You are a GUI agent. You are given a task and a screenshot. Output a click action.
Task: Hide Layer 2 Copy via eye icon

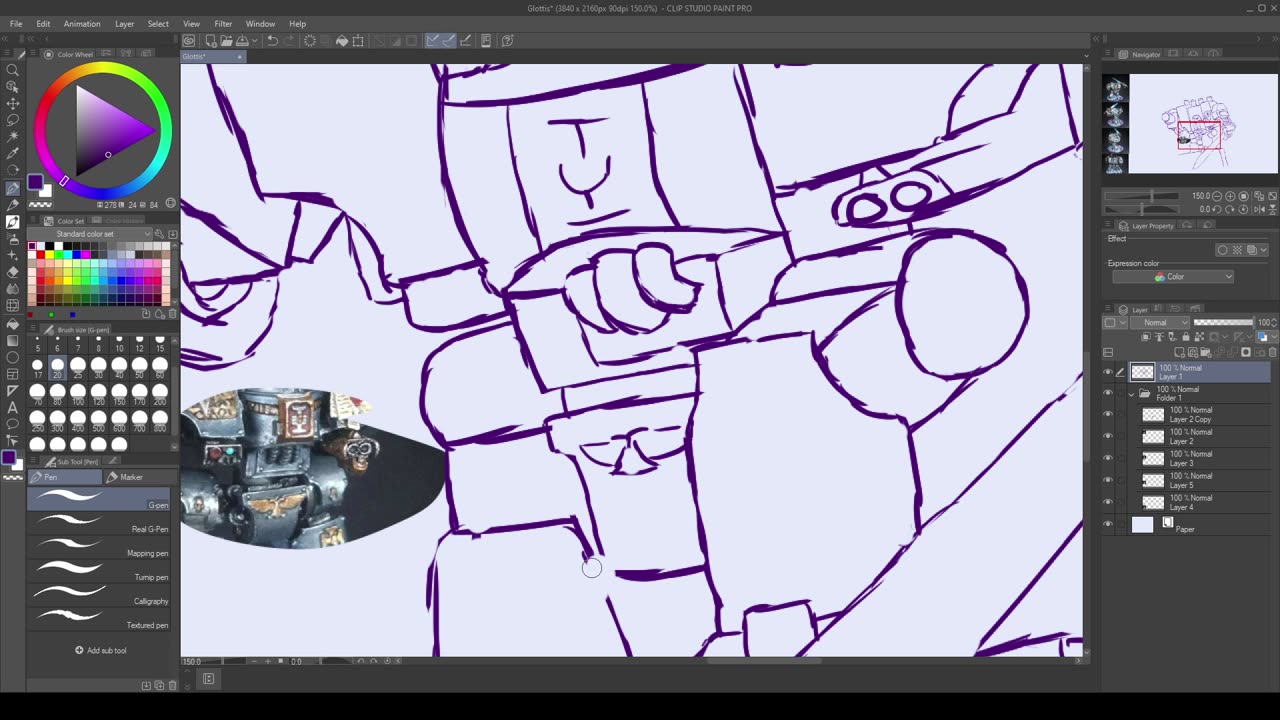coord(1107,414)
